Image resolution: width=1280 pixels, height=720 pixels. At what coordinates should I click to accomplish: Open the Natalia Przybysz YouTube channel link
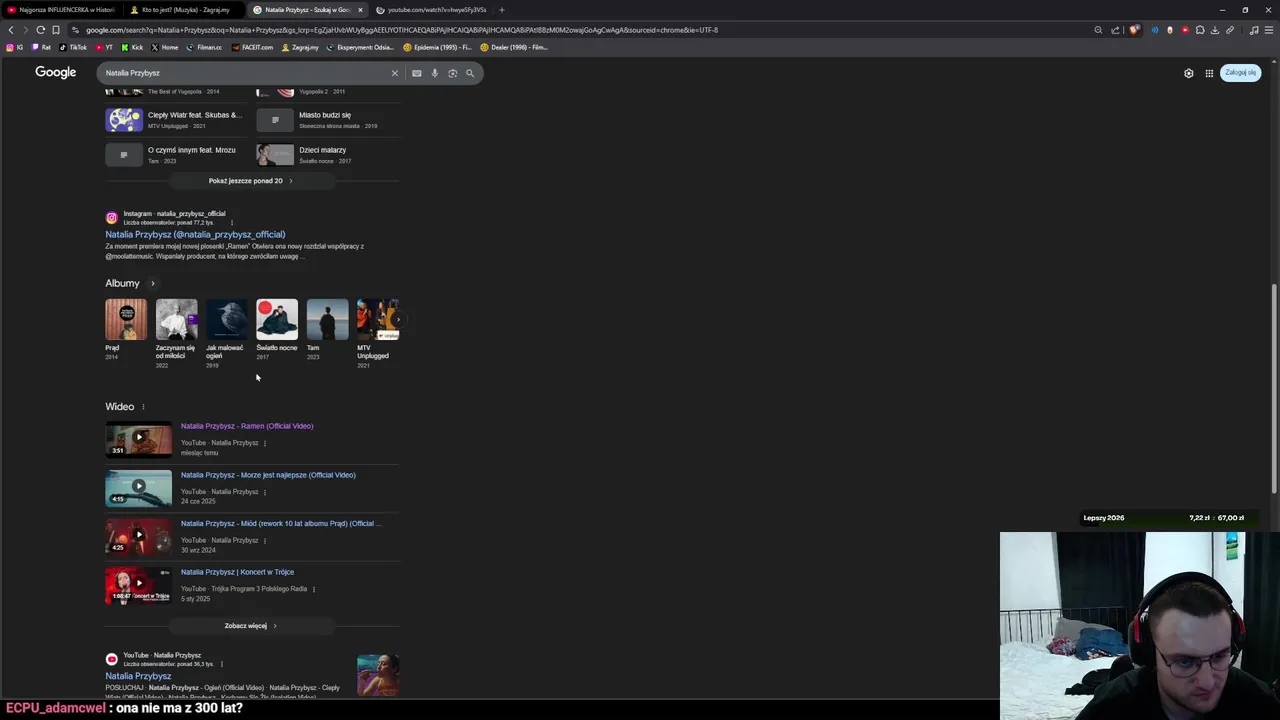click(x=138, y=677)
